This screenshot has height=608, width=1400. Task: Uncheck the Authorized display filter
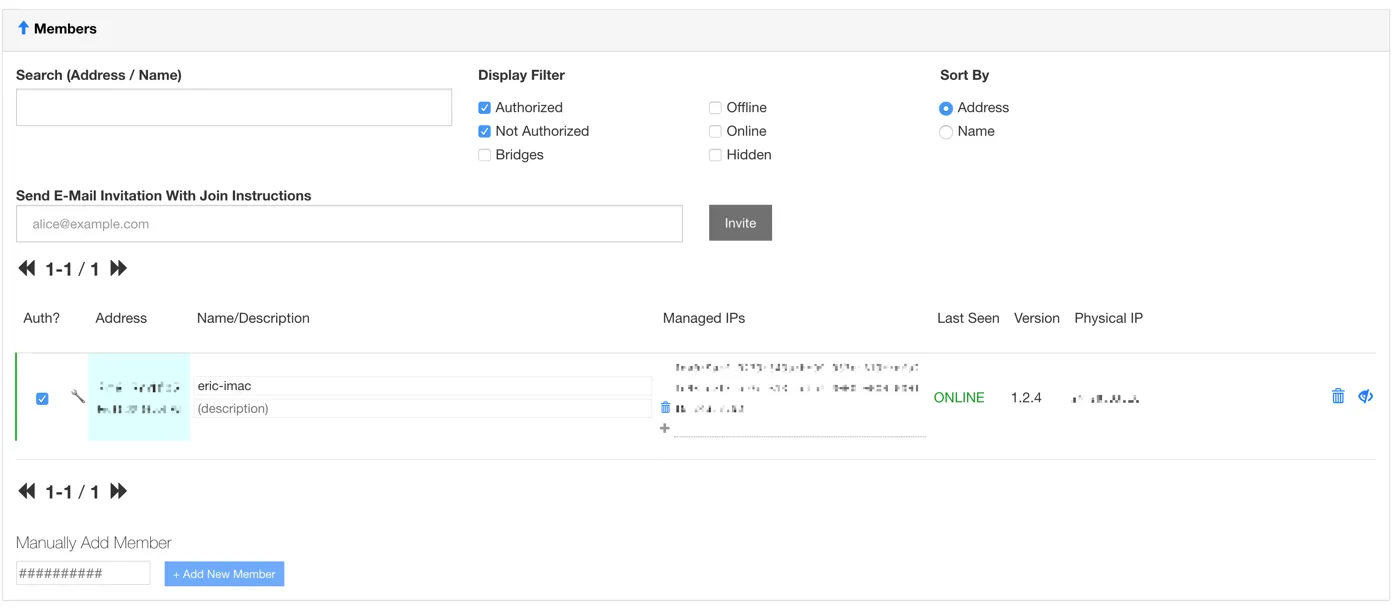[484, 108]
